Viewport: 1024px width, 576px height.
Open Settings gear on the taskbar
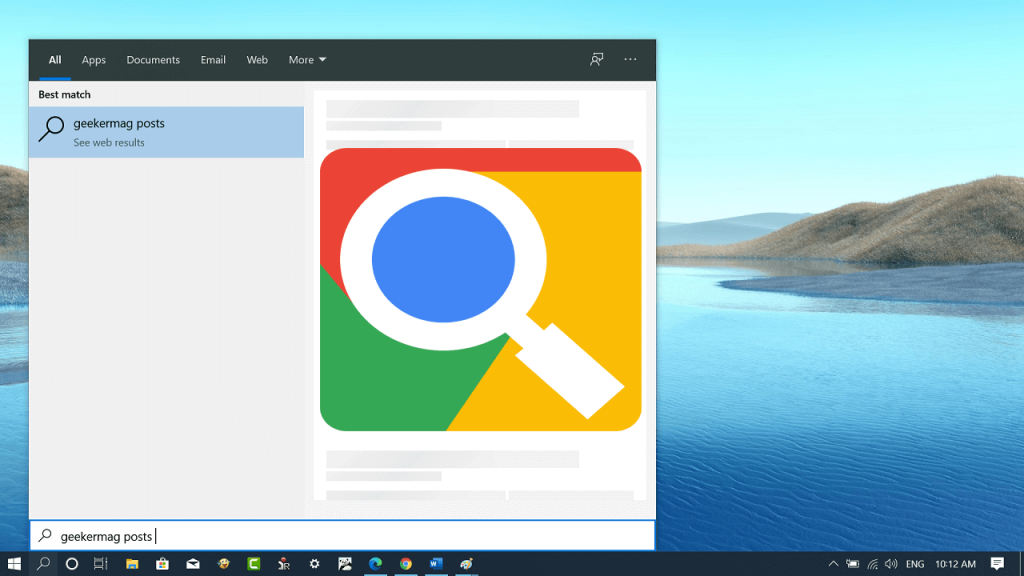click(314, 564)
